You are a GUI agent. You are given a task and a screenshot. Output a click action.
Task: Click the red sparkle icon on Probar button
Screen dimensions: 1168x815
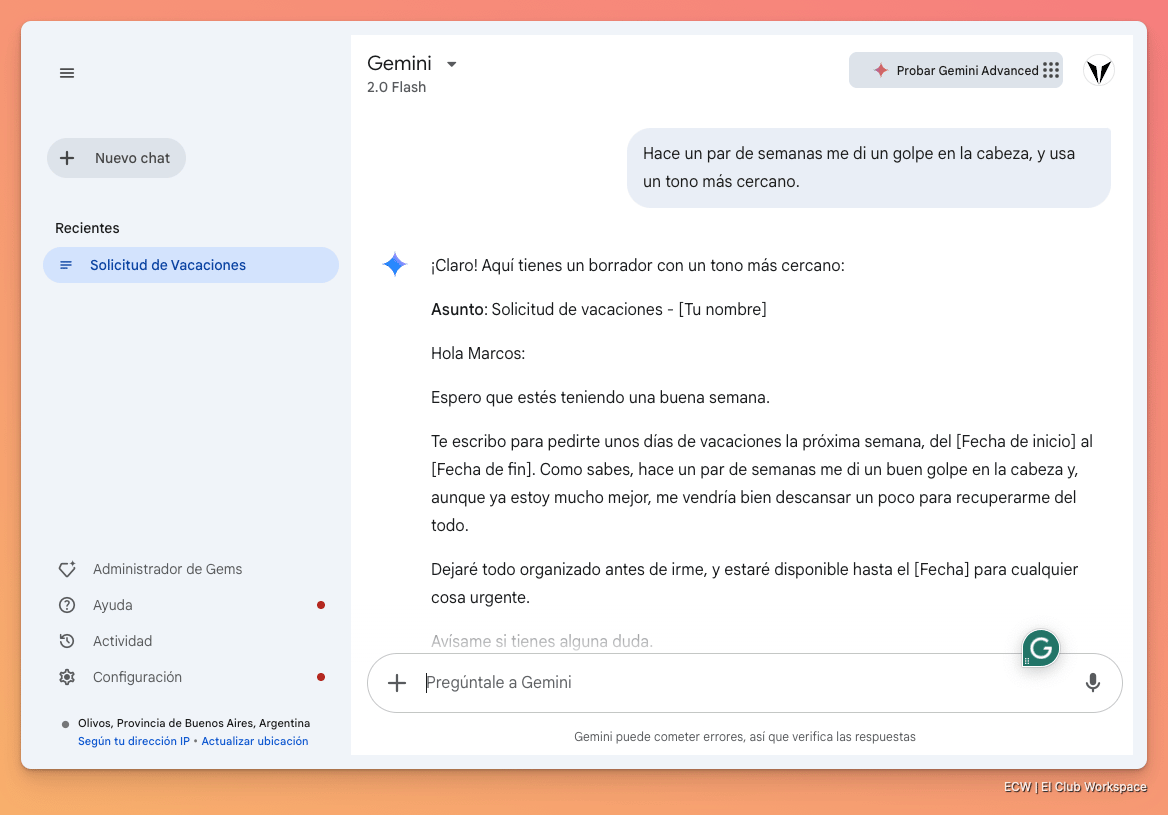pyautogui.click(x=880, y=70)
